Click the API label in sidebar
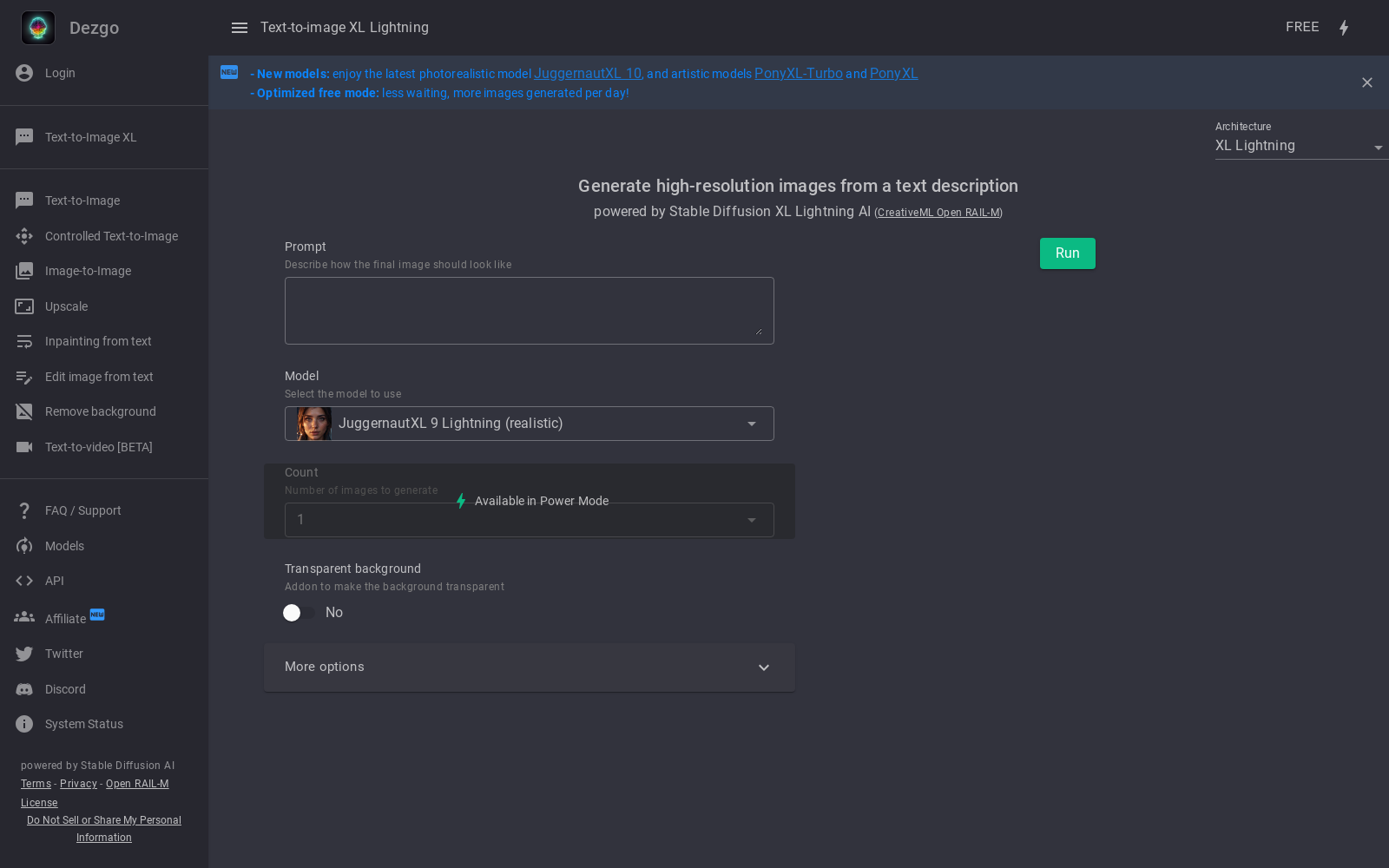 tap(55, 581)
